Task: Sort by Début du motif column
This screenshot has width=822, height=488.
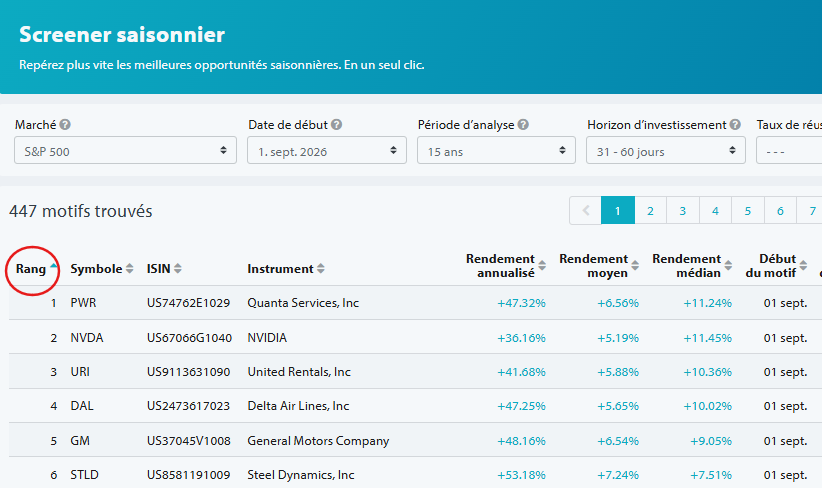Action: click(x=803, y=266)
